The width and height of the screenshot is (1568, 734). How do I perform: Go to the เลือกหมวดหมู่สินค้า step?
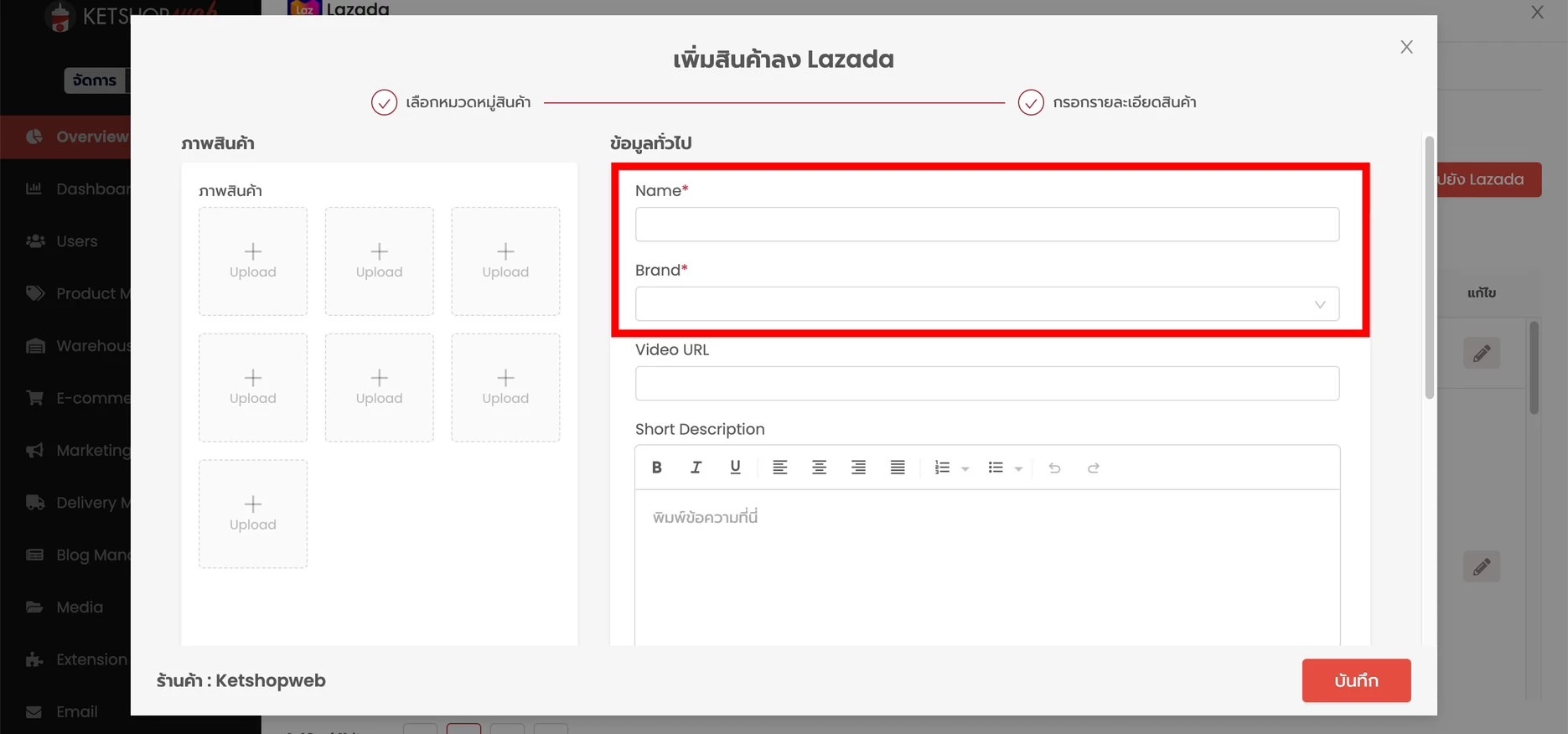click(x=451, y=102)
